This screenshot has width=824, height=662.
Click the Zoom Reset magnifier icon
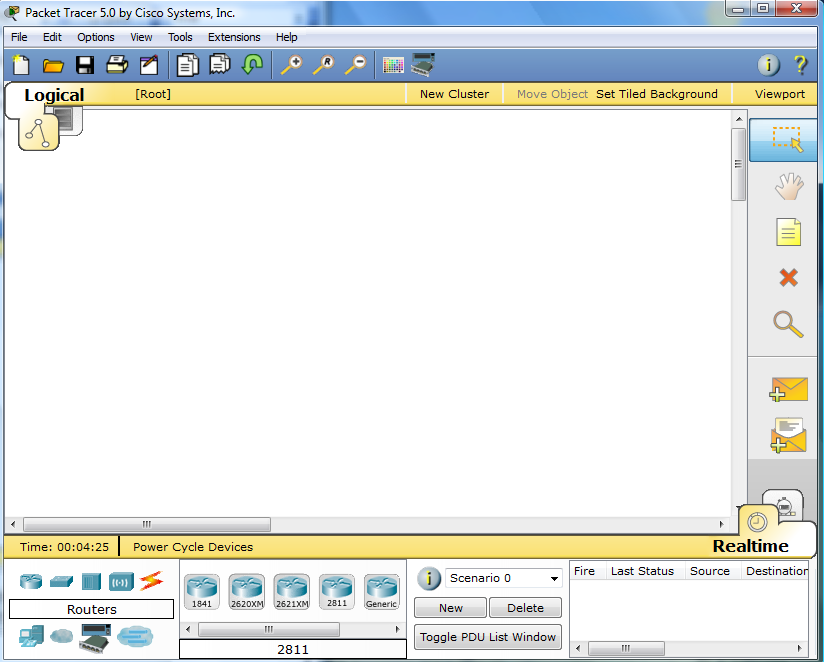323,65
